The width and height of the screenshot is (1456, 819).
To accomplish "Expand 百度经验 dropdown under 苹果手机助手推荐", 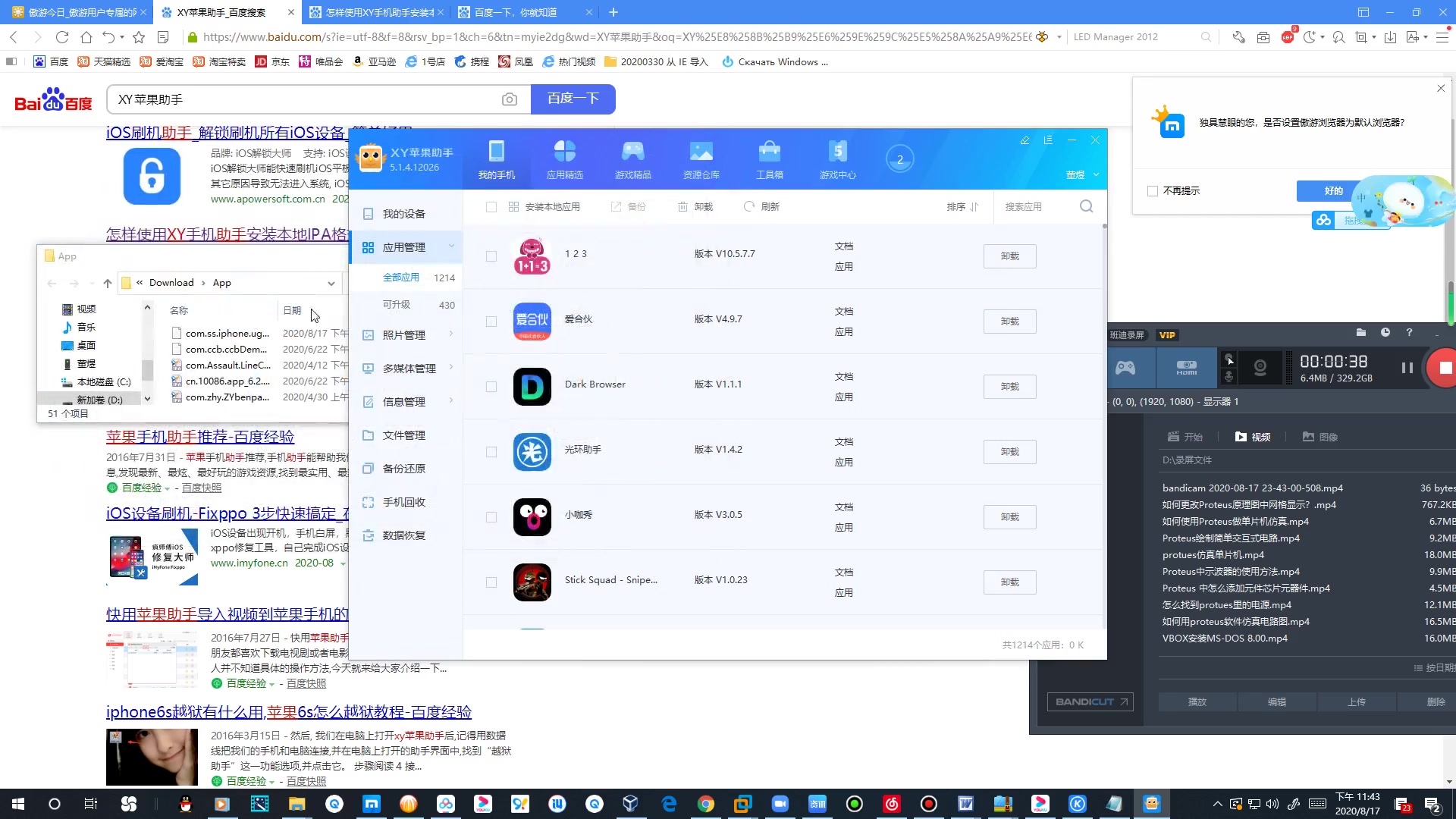I will [167, 488].
